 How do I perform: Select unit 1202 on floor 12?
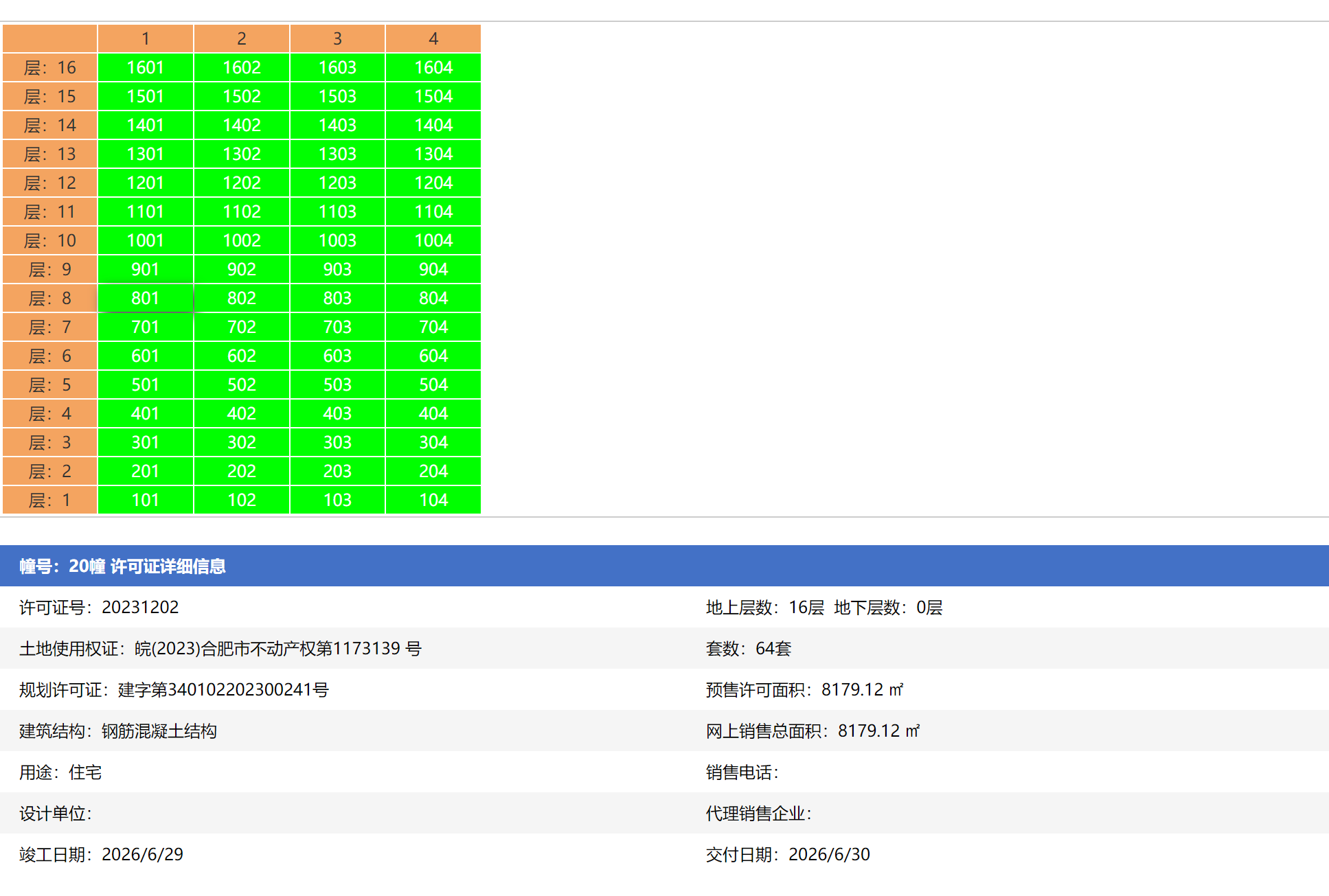242,183
